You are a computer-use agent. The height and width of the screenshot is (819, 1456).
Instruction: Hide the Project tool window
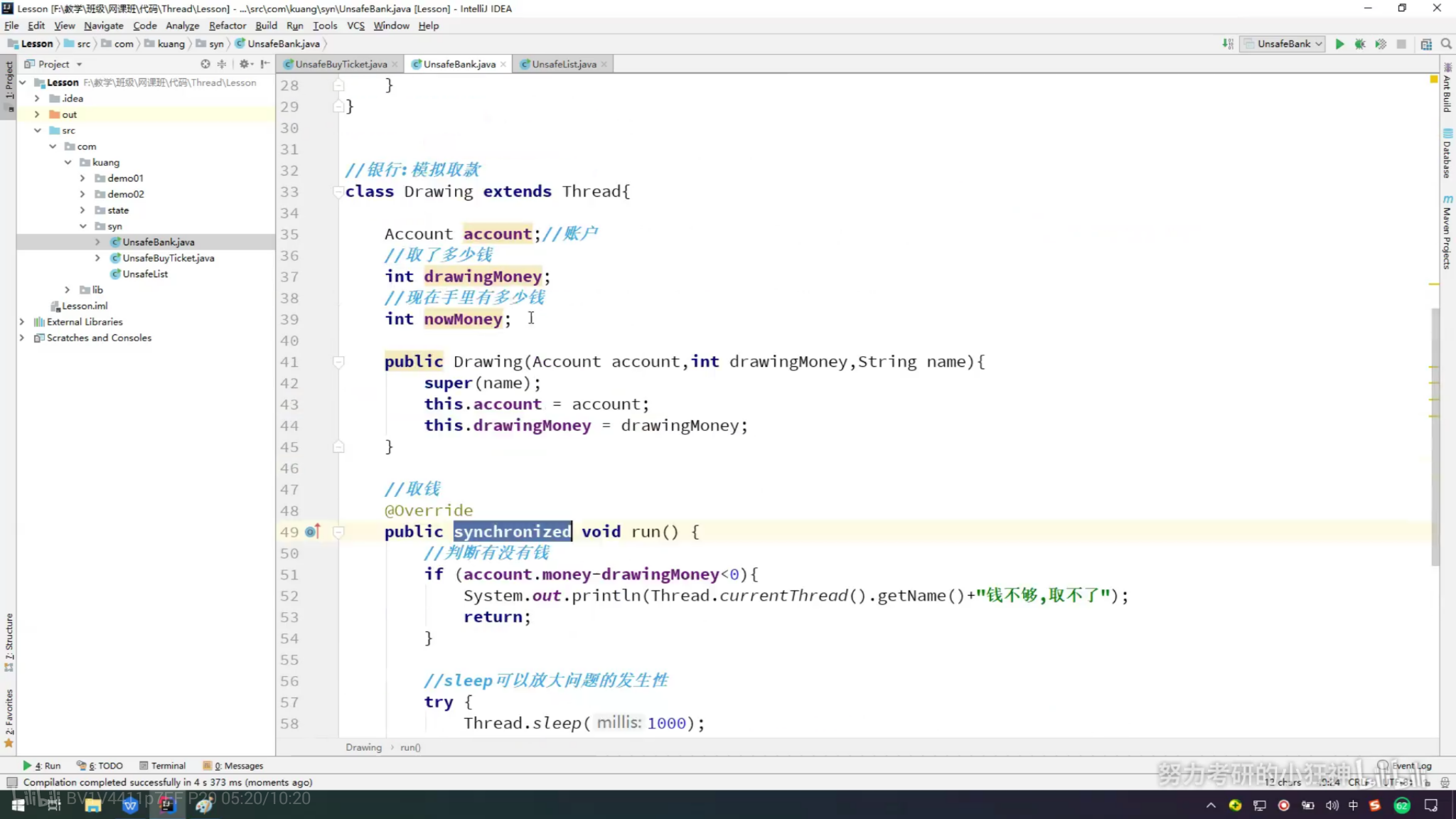[265, 64]
